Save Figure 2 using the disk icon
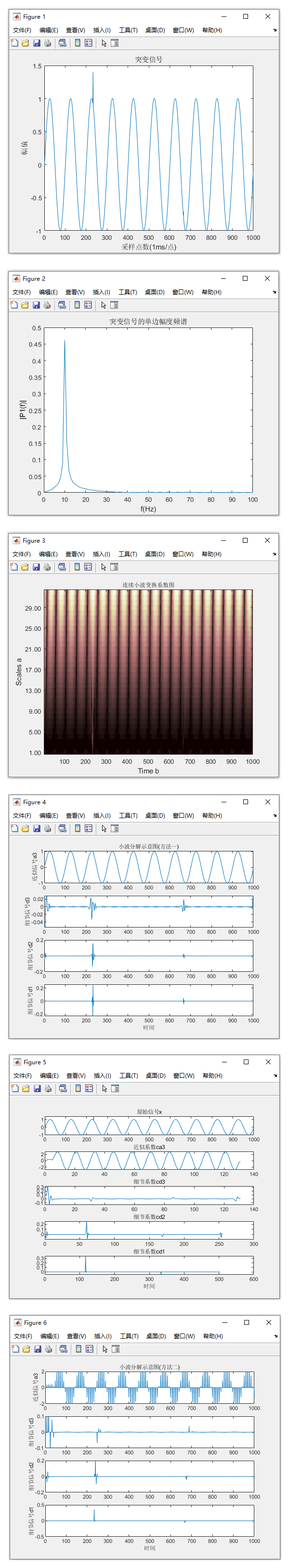 click(36, 305)
